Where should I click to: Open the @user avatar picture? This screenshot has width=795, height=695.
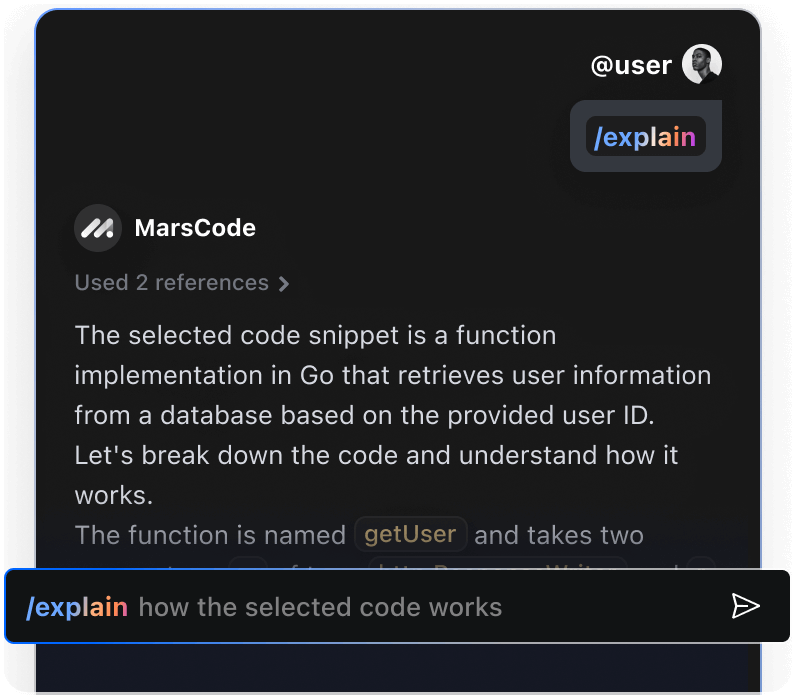click(x=702, y=64)
